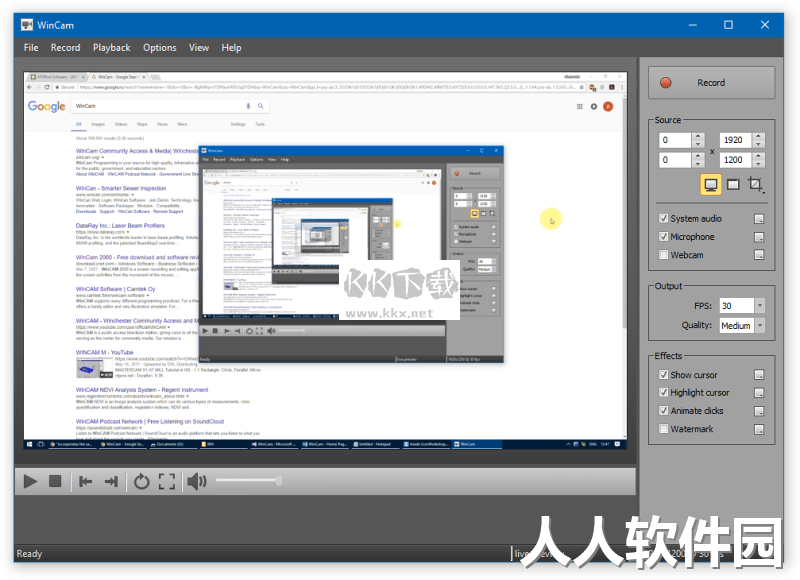Increase source Y offset with up arrow
This screenshot has width=800, height=580.
click(698, 156)
